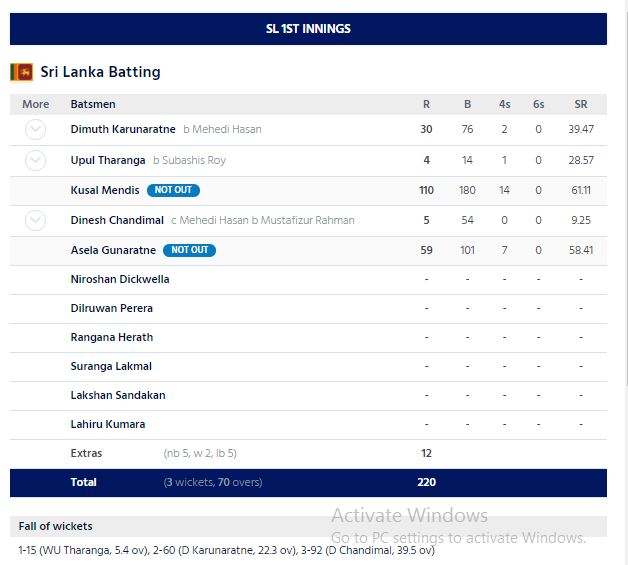Click Dinesh Chandimal's name

coord(117,220)
